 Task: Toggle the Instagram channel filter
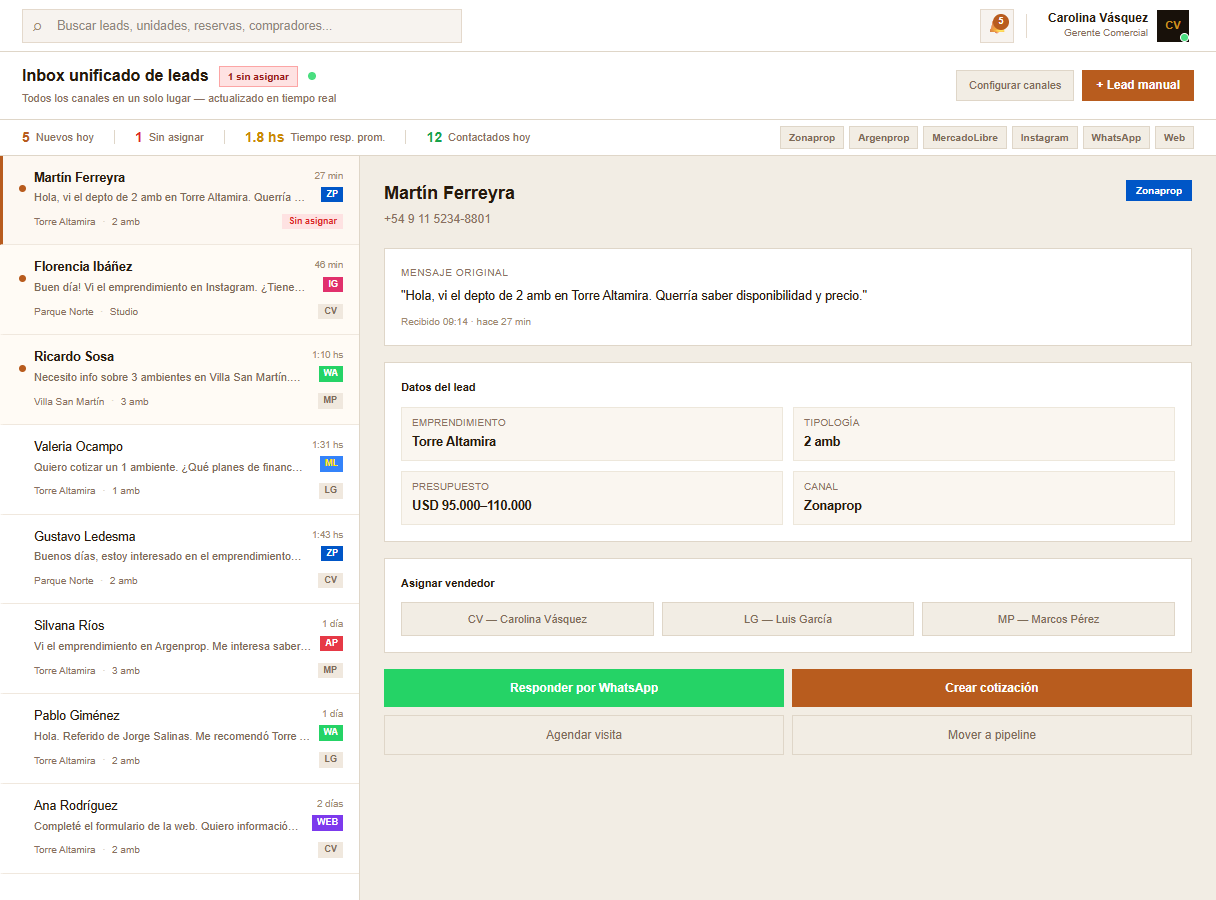click(x=1044, y=137)
